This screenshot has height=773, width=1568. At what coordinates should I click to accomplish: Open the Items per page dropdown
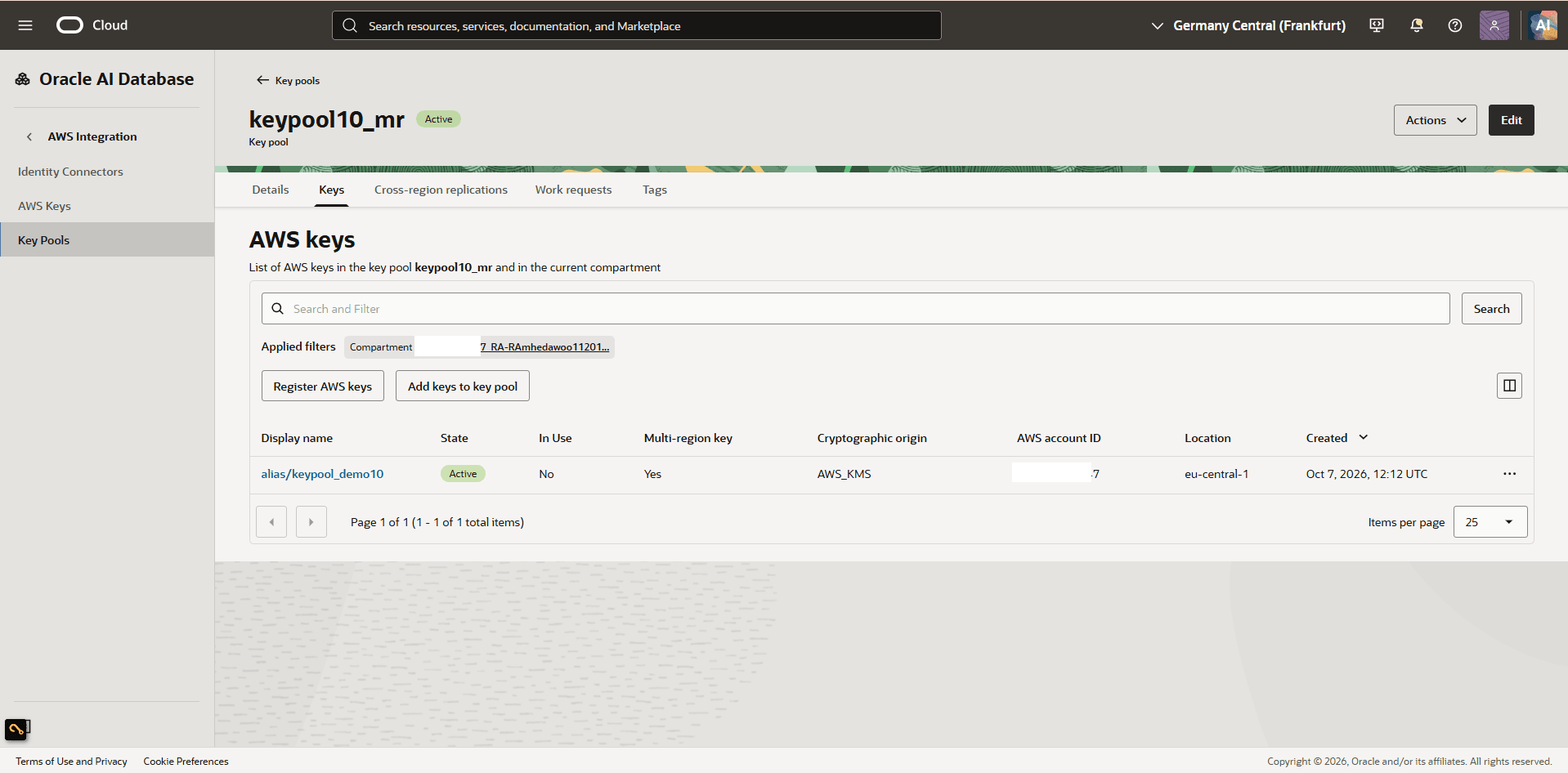click(x=1490, y=522)
